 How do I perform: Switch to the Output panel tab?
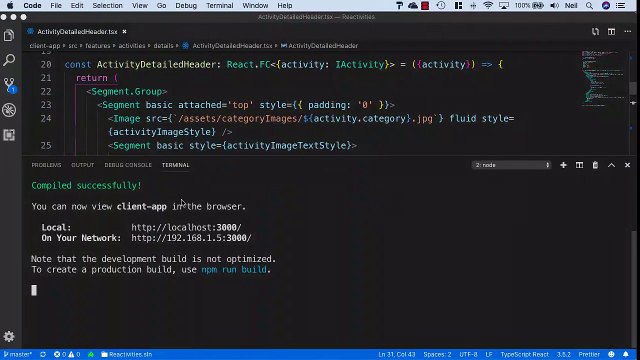tap(82, 165)
